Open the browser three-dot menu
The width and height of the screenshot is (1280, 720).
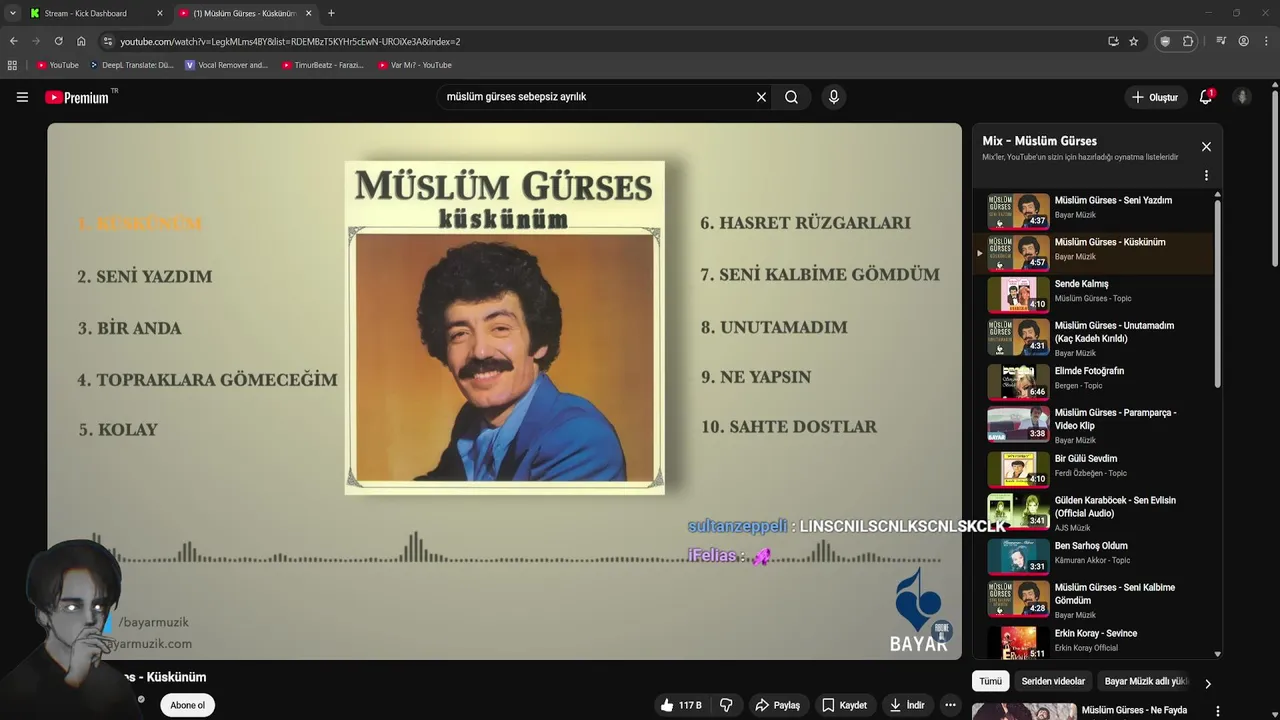point(1266,41)
